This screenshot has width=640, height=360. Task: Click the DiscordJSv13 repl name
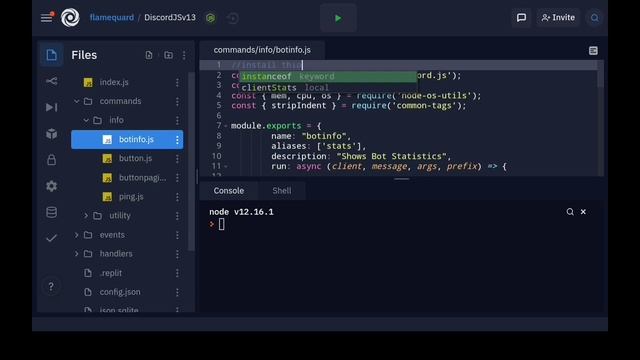pyautogui.click(x=170, y=18)
